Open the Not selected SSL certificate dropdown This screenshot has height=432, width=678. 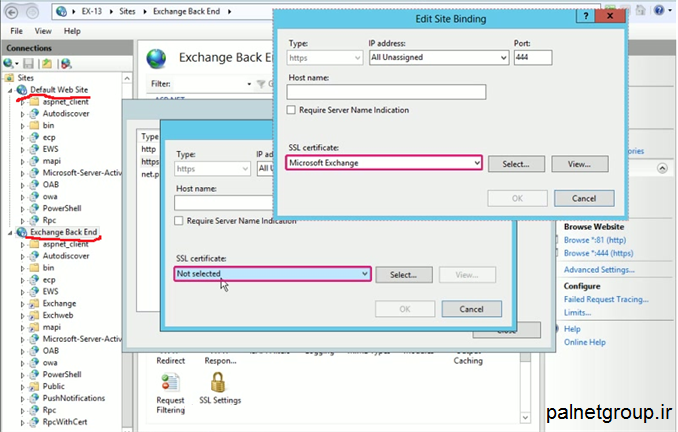coord(365,274)
